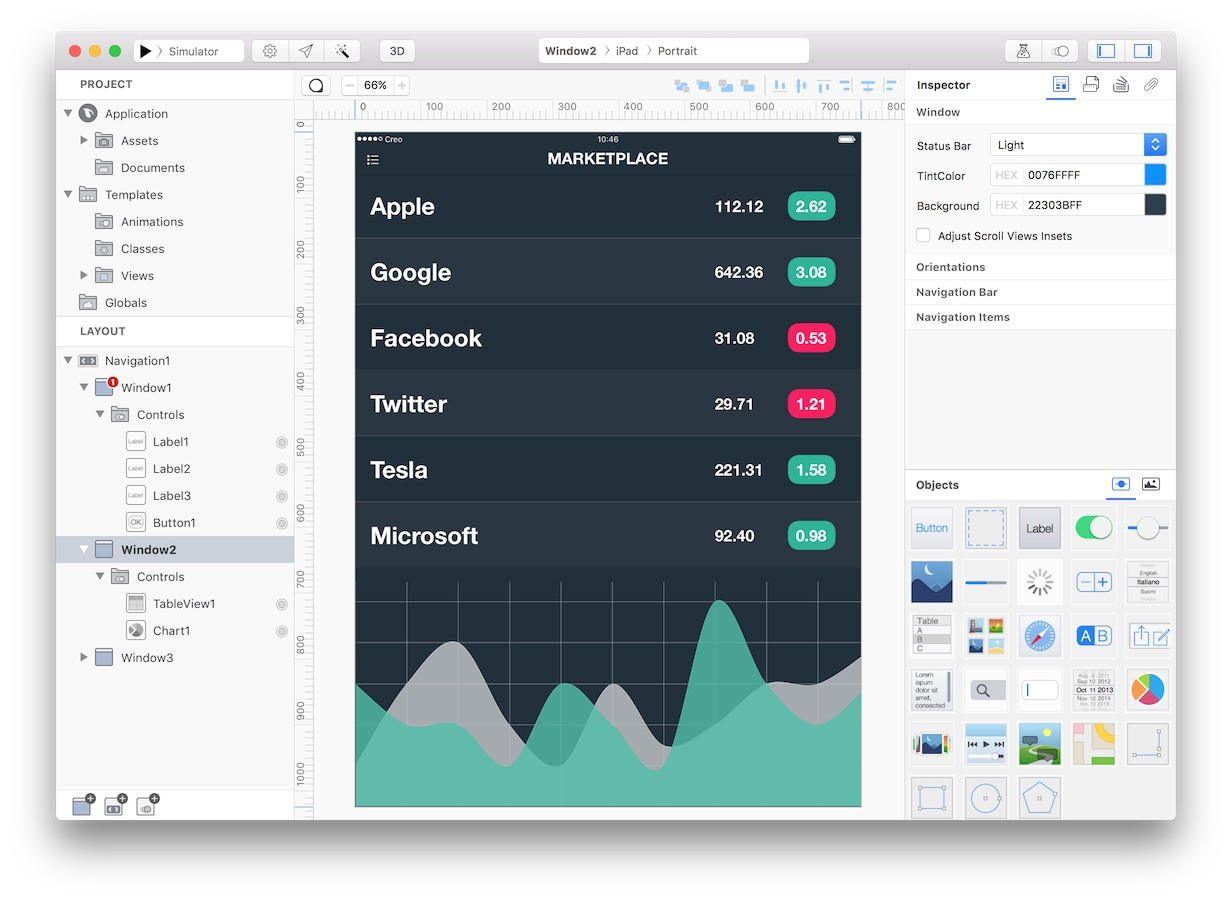The image size is (1232, 900).
Task: Collapse the Templates group
Action: 68,194
